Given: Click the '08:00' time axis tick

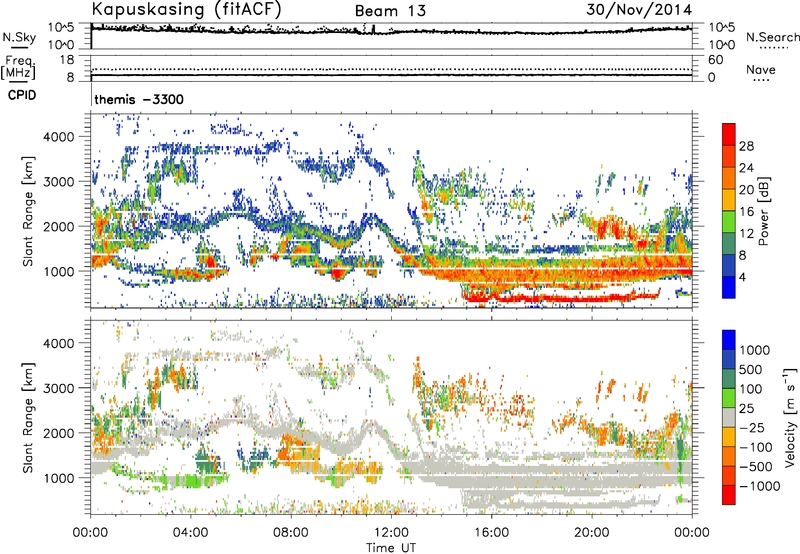Looking at the screenshot, I should 291,533.
